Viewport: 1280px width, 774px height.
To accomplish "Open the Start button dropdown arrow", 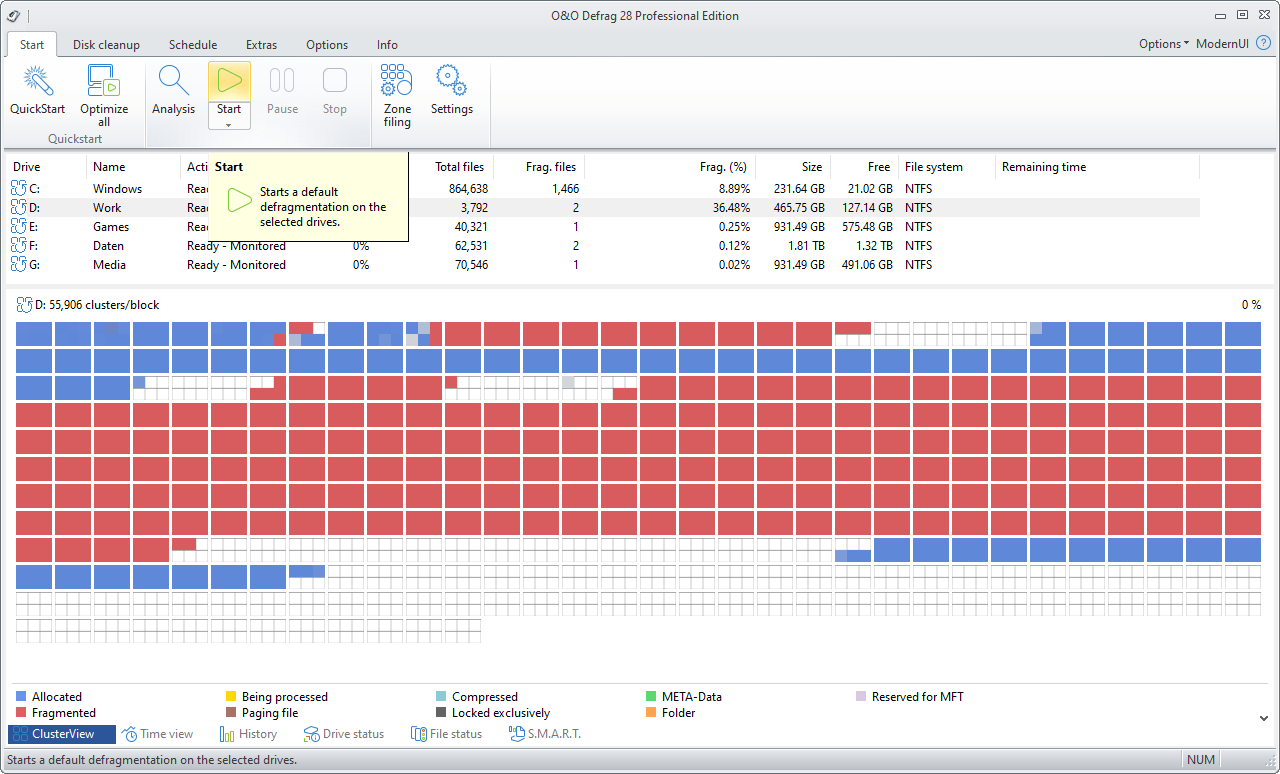I will coord(229,125).
